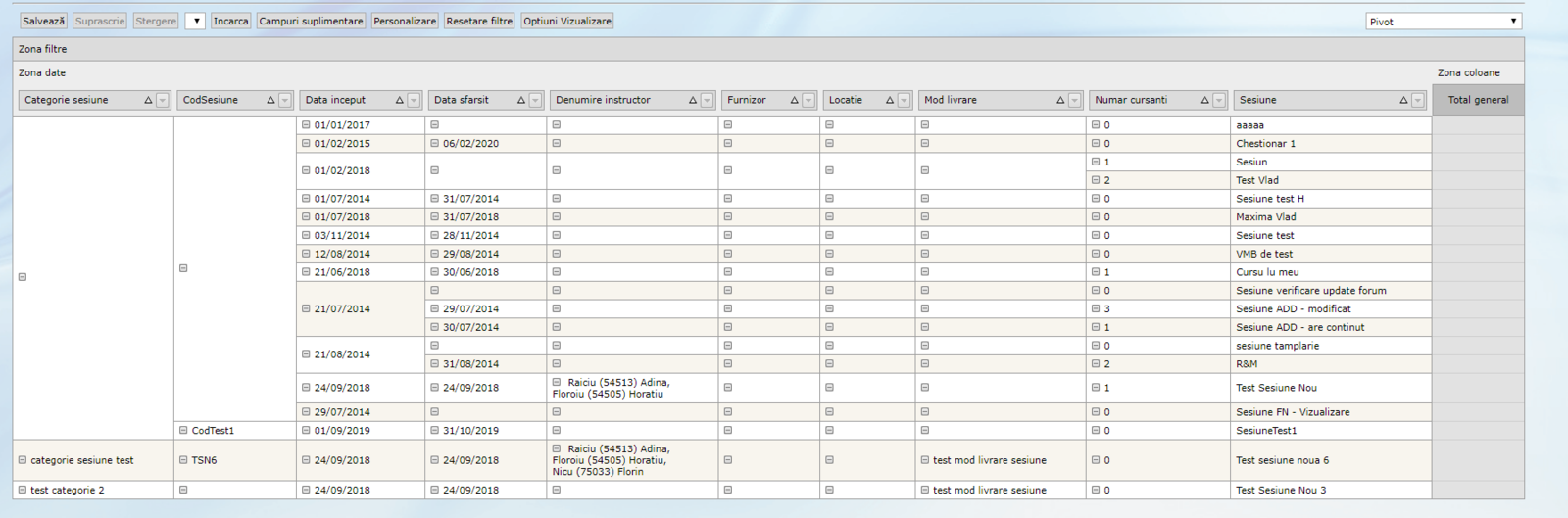Click sort triangle in Furnizor header

(x=794, y=100)
